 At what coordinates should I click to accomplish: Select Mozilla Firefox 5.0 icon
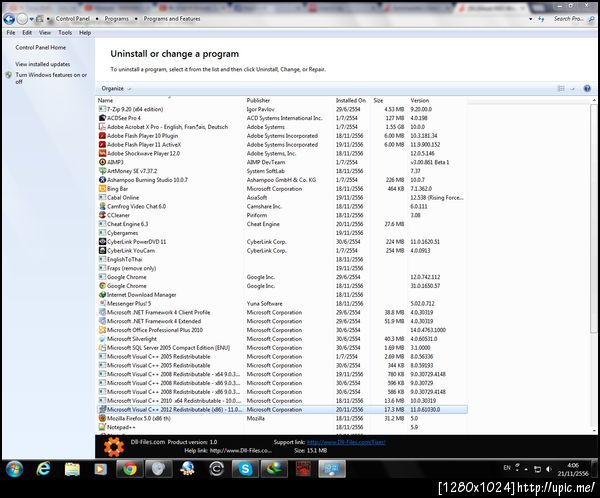coord(102,418)
